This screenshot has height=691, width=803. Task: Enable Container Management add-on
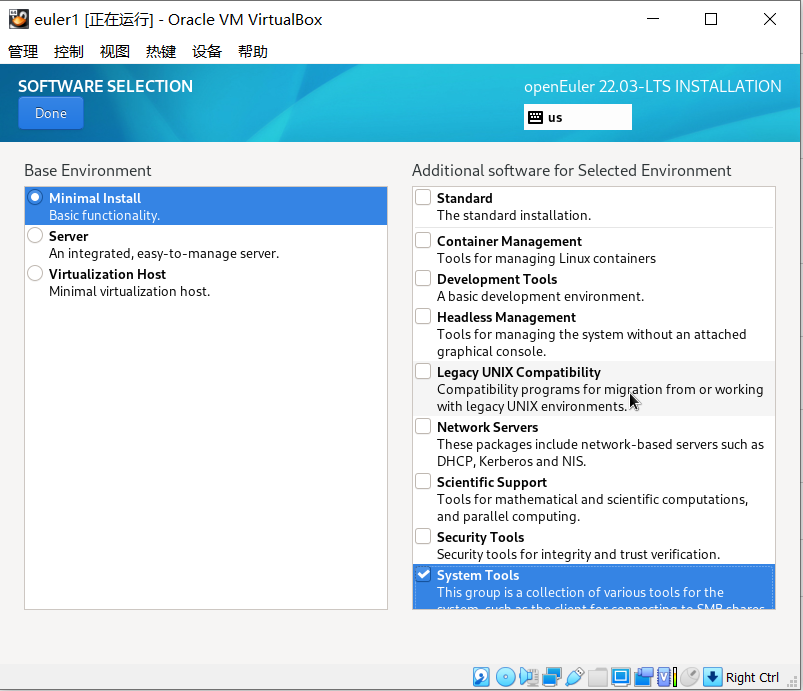click(423, 240)
